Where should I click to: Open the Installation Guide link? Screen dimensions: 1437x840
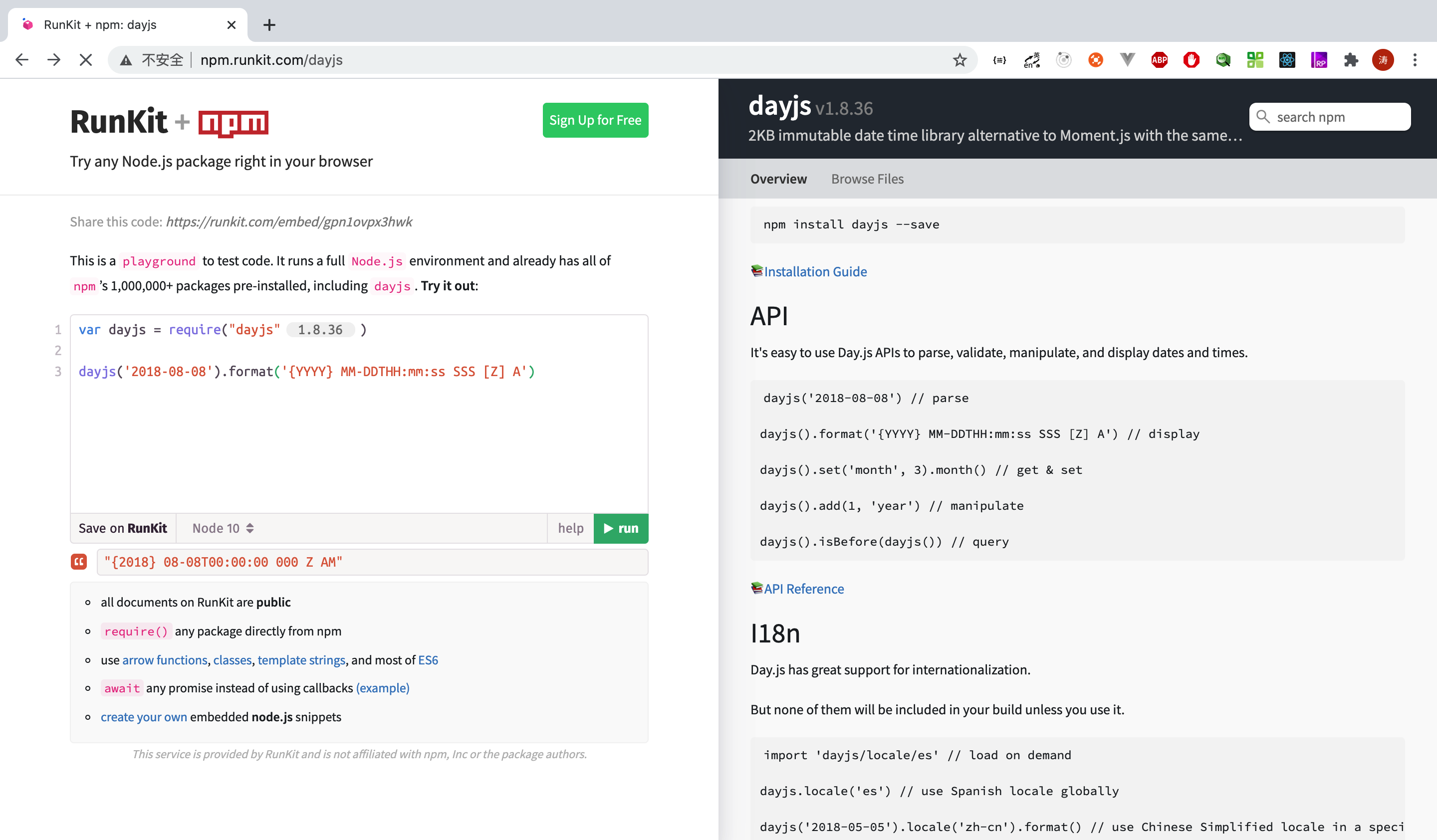815,272
